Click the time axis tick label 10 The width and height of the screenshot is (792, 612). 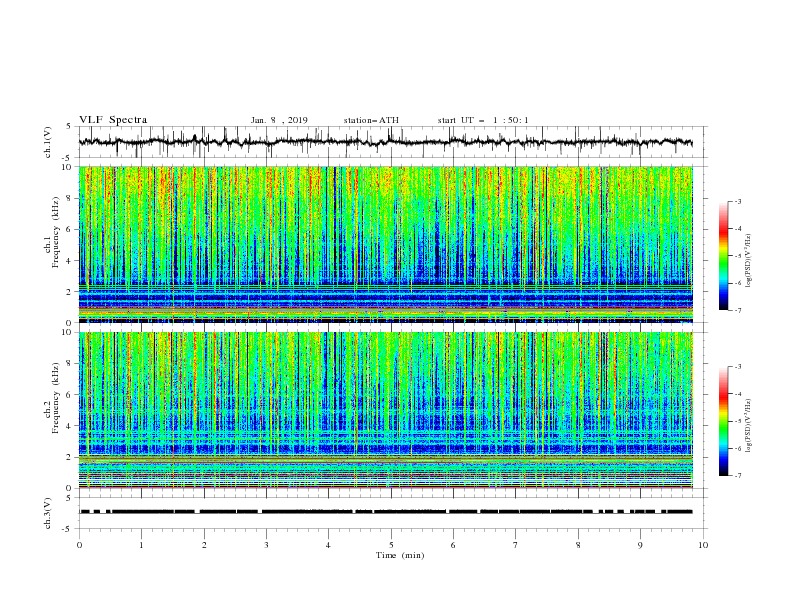coord(703,545)
